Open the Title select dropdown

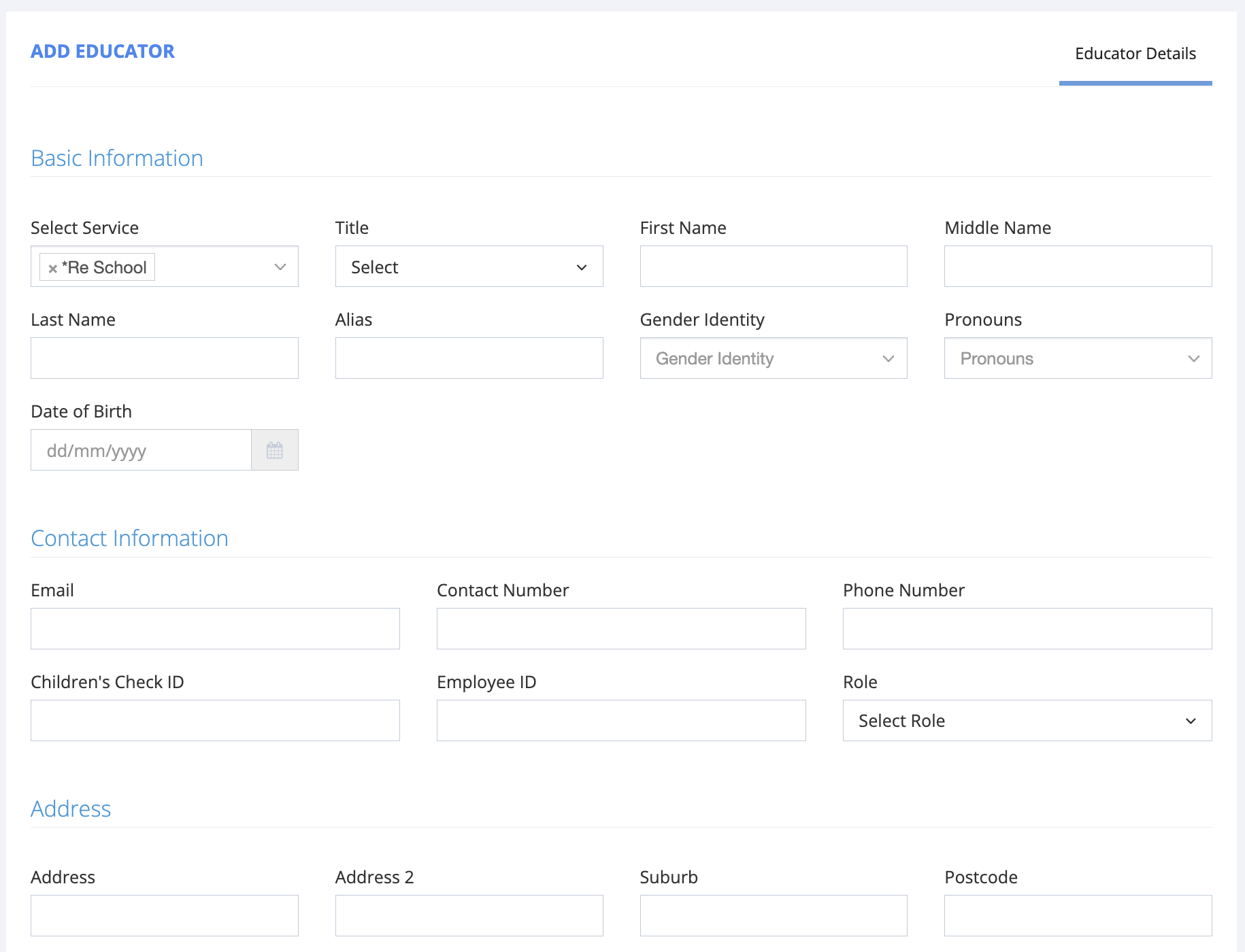tap(468, 267)
